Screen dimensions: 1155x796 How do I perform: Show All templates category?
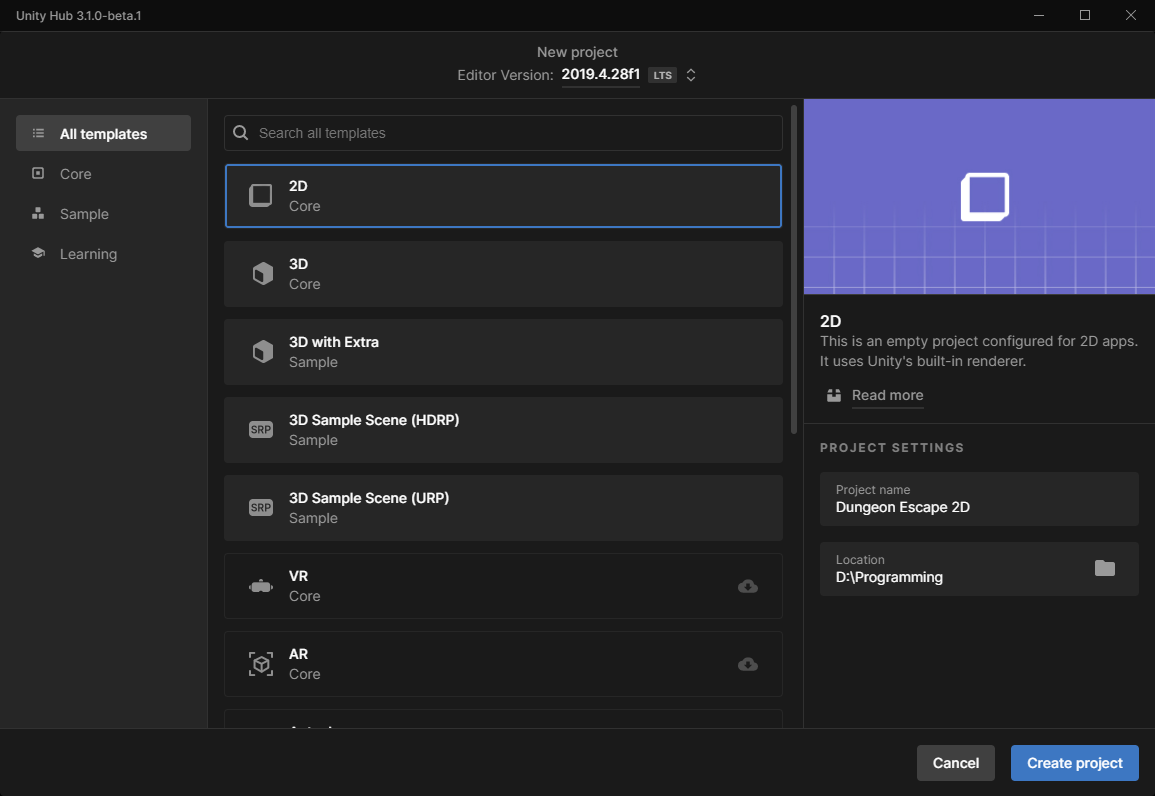click(x=103, y=133)
